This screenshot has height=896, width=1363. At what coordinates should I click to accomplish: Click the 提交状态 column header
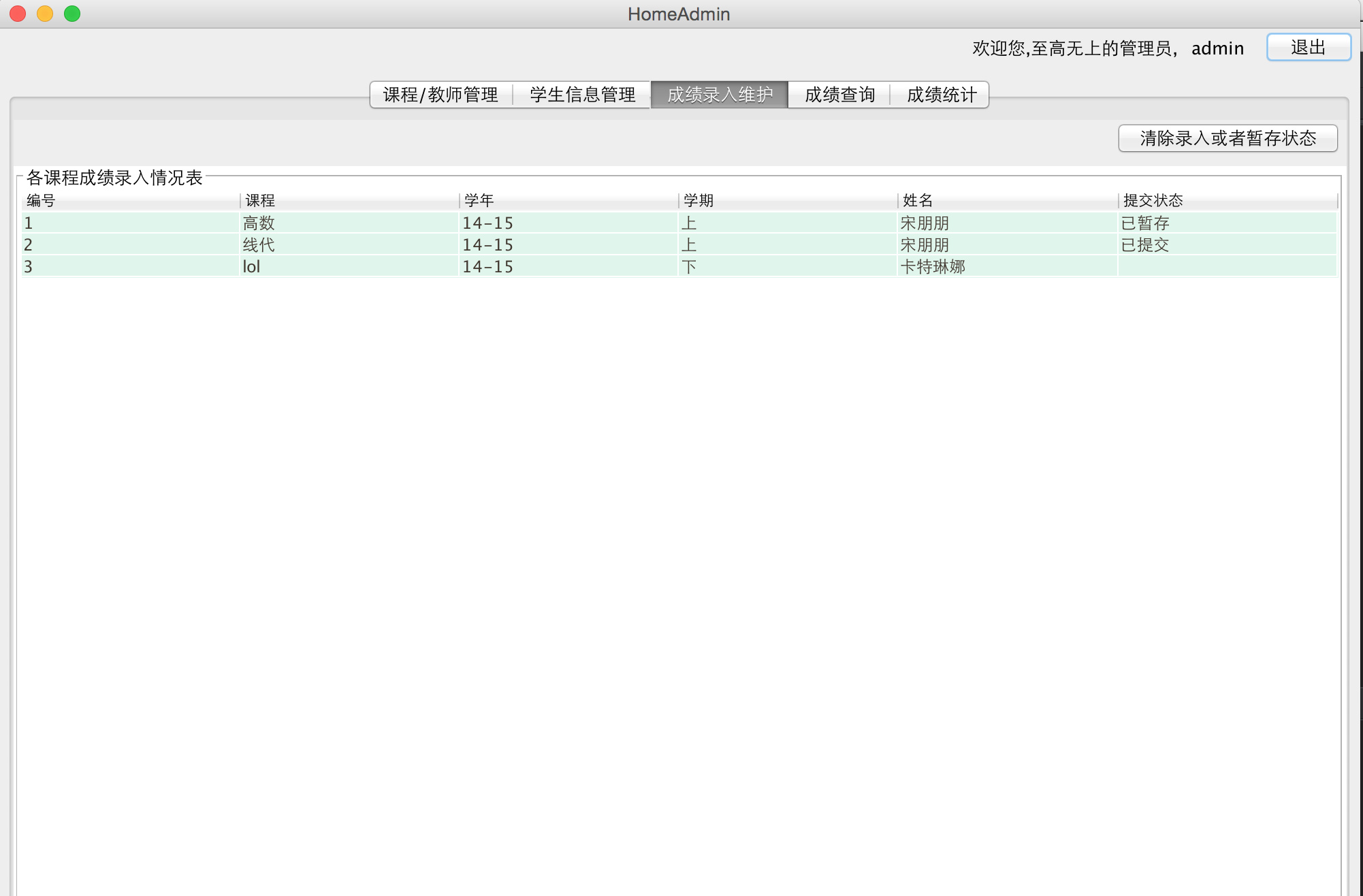coord(1225,200)
